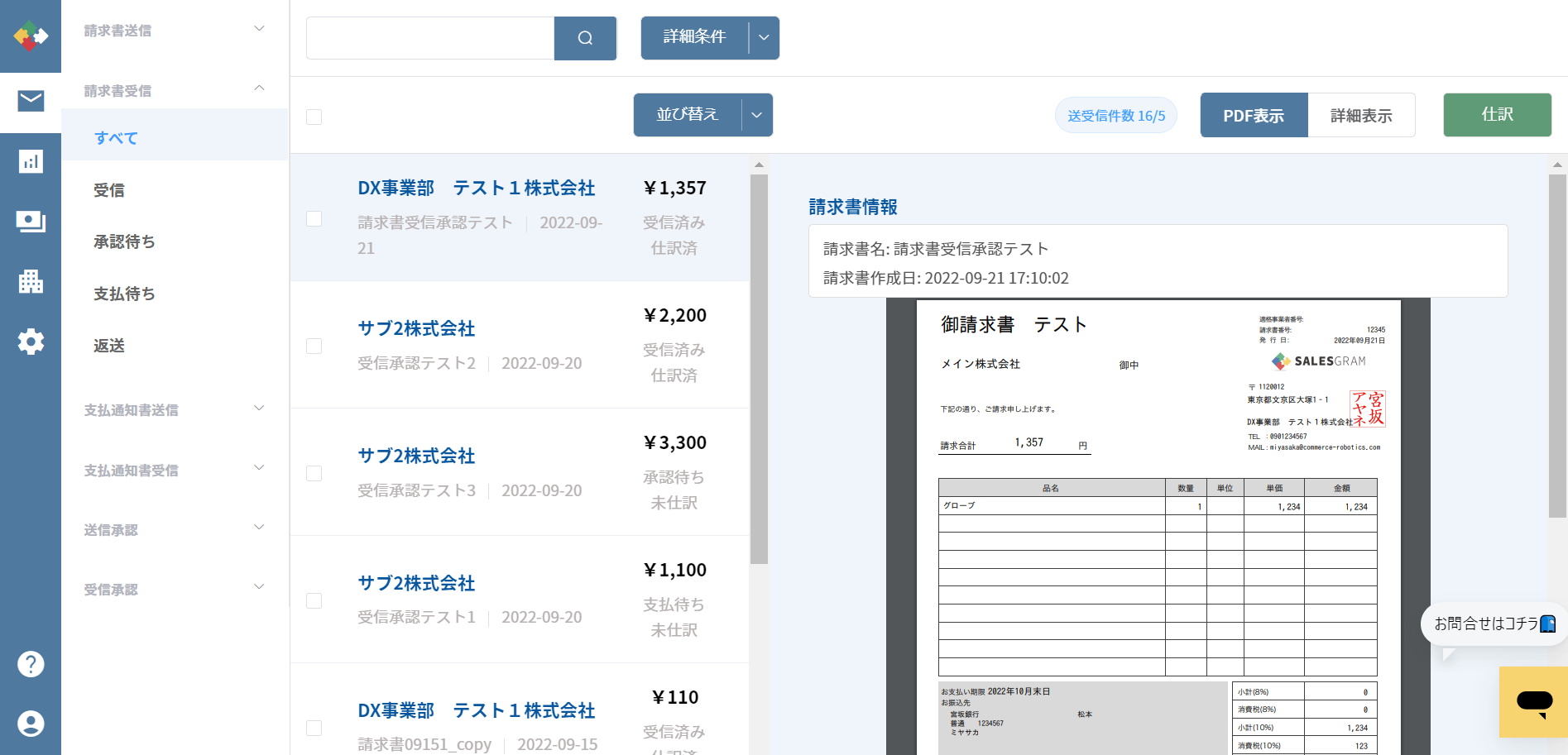The width and height of the screenshot is (1568, 755).
Task: Open DX事業部 テスト１株式会社 ¥1,357 invoice
Action: [x=520, y=217]
